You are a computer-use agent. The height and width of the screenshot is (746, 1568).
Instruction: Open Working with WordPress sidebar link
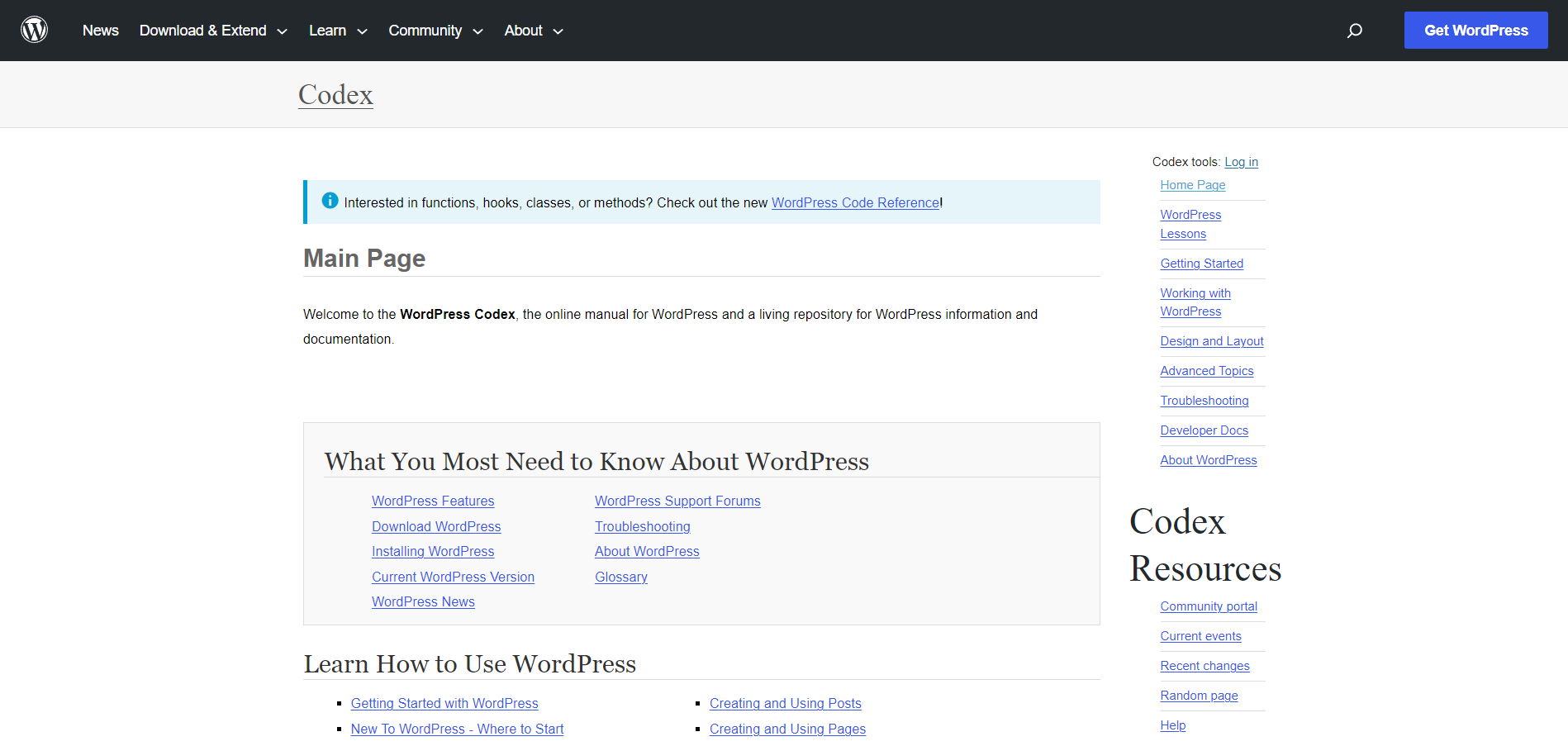point(1195,302)
